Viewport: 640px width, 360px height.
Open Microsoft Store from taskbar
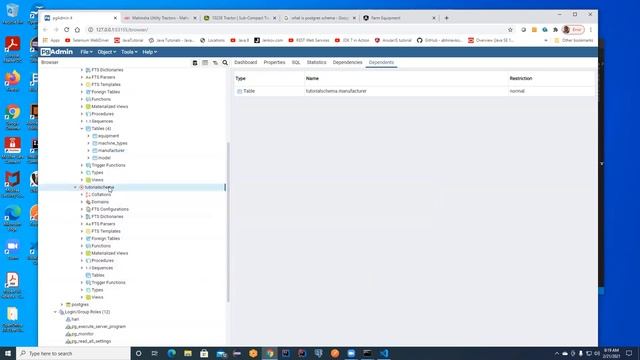[204, 353]
